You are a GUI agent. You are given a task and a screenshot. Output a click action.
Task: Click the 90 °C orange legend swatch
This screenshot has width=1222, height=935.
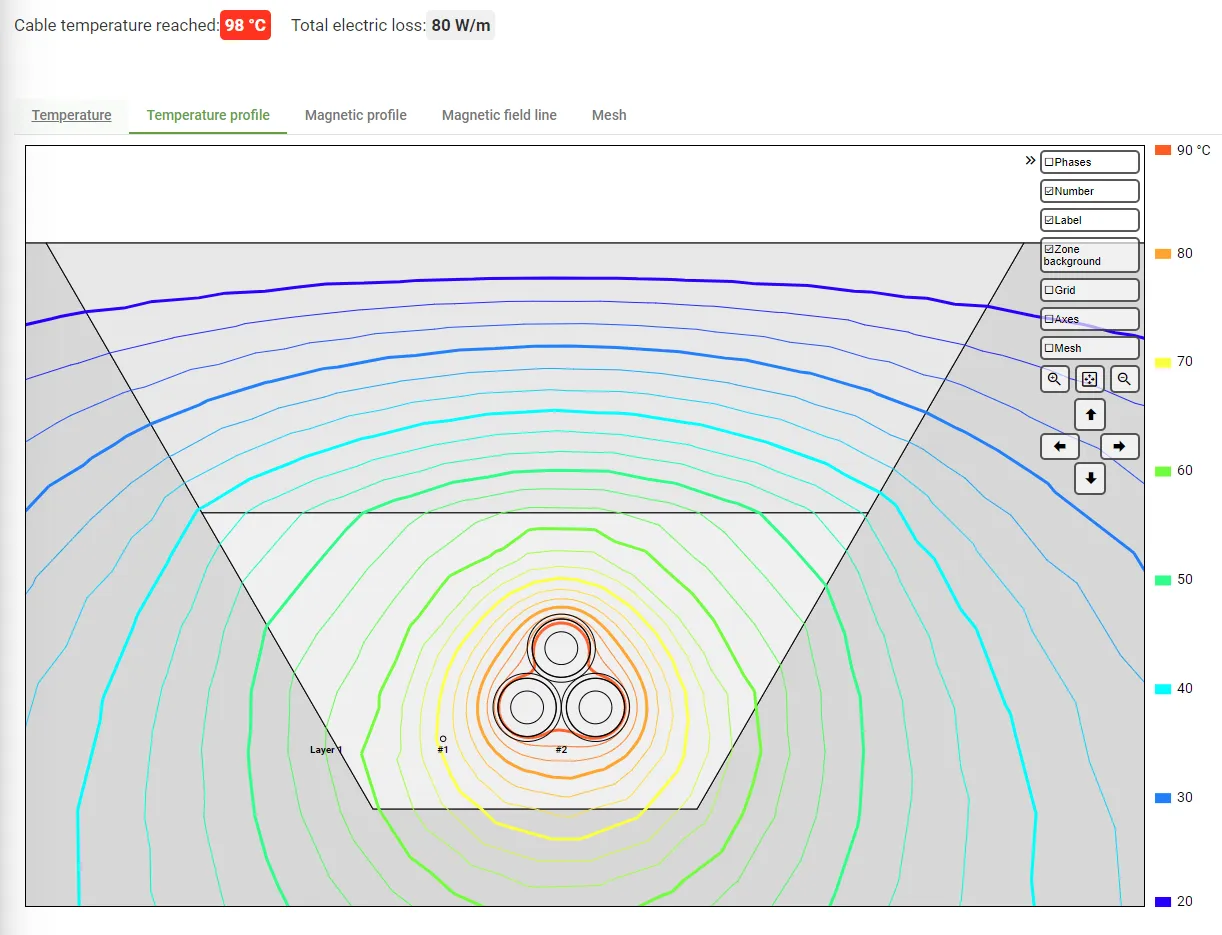pyautogui.click(x=1163, y=150)
